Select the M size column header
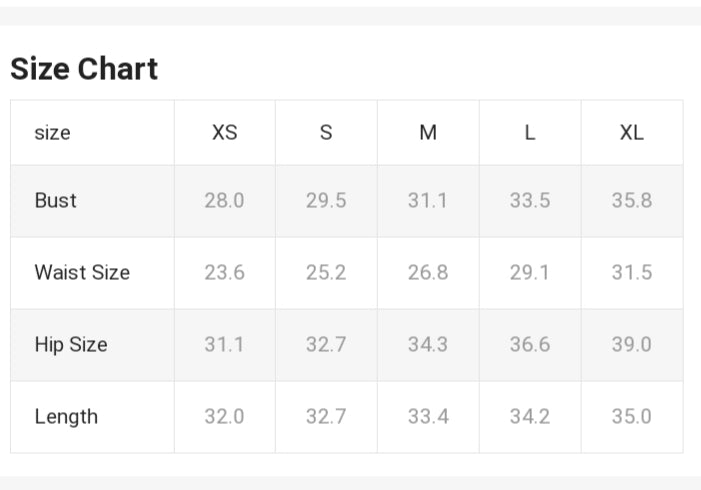Viewport: 701px width, 490px height. coord(428,133)
